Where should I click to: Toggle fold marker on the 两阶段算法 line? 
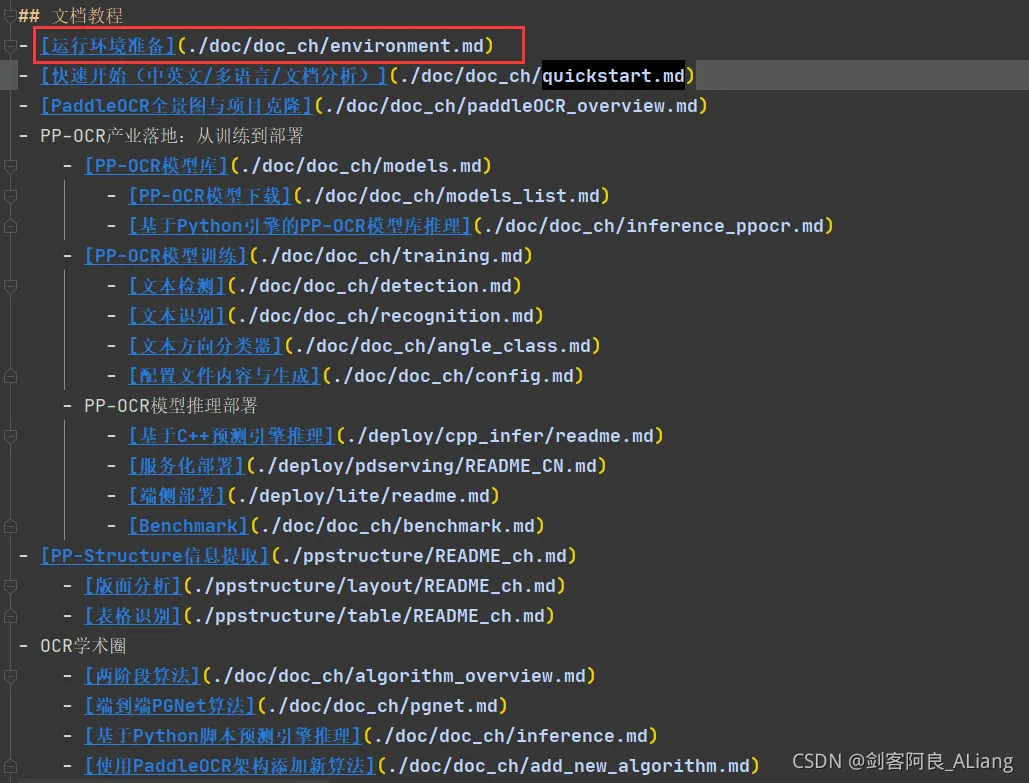tap(10, 676)
